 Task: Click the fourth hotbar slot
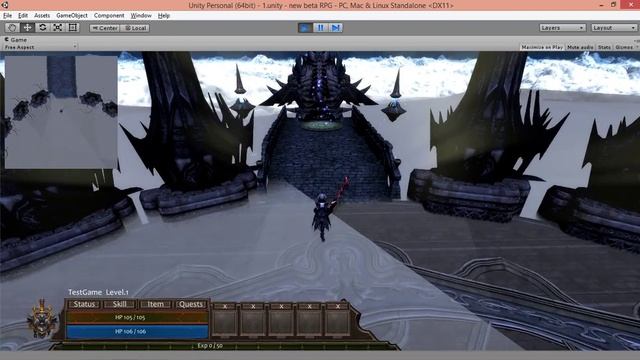tap(309, 323)
